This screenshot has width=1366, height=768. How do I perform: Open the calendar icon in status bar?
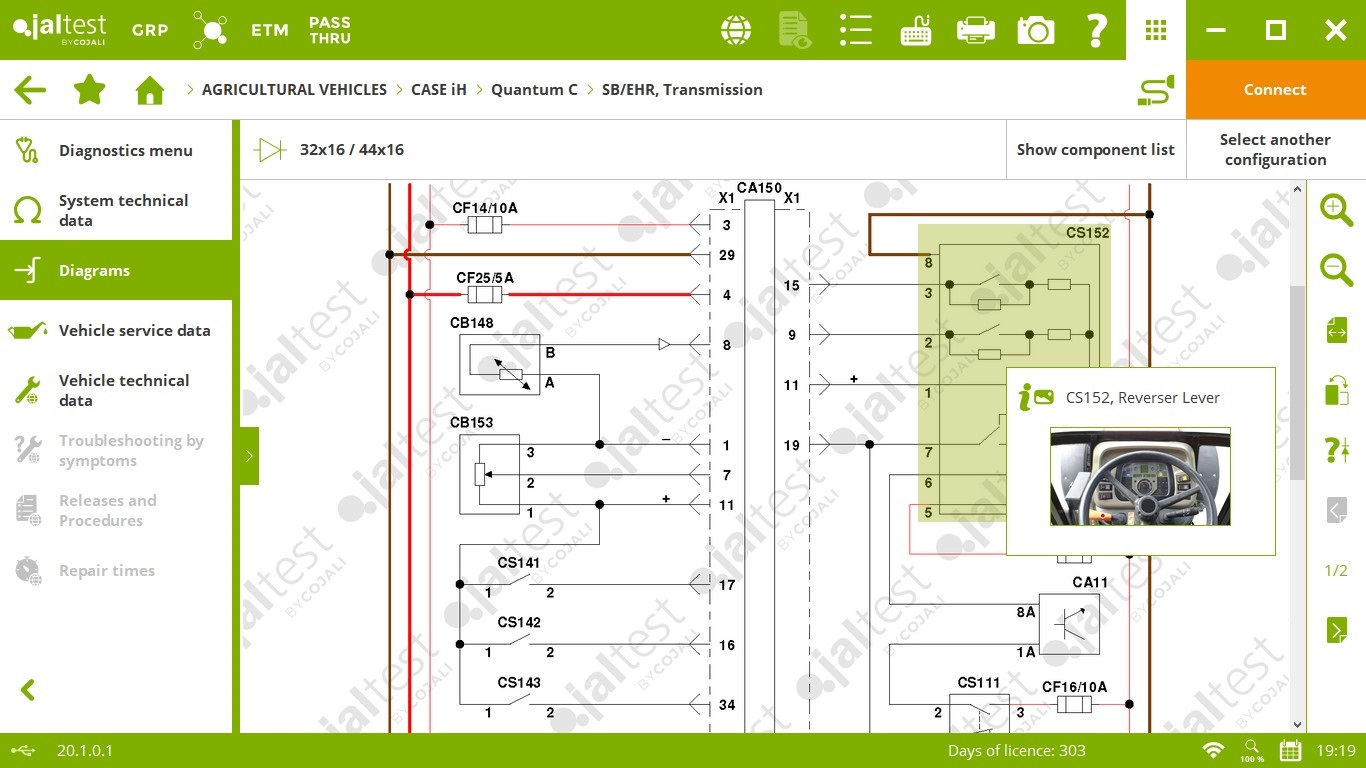pyautogui.click(x=1291, y=750)
